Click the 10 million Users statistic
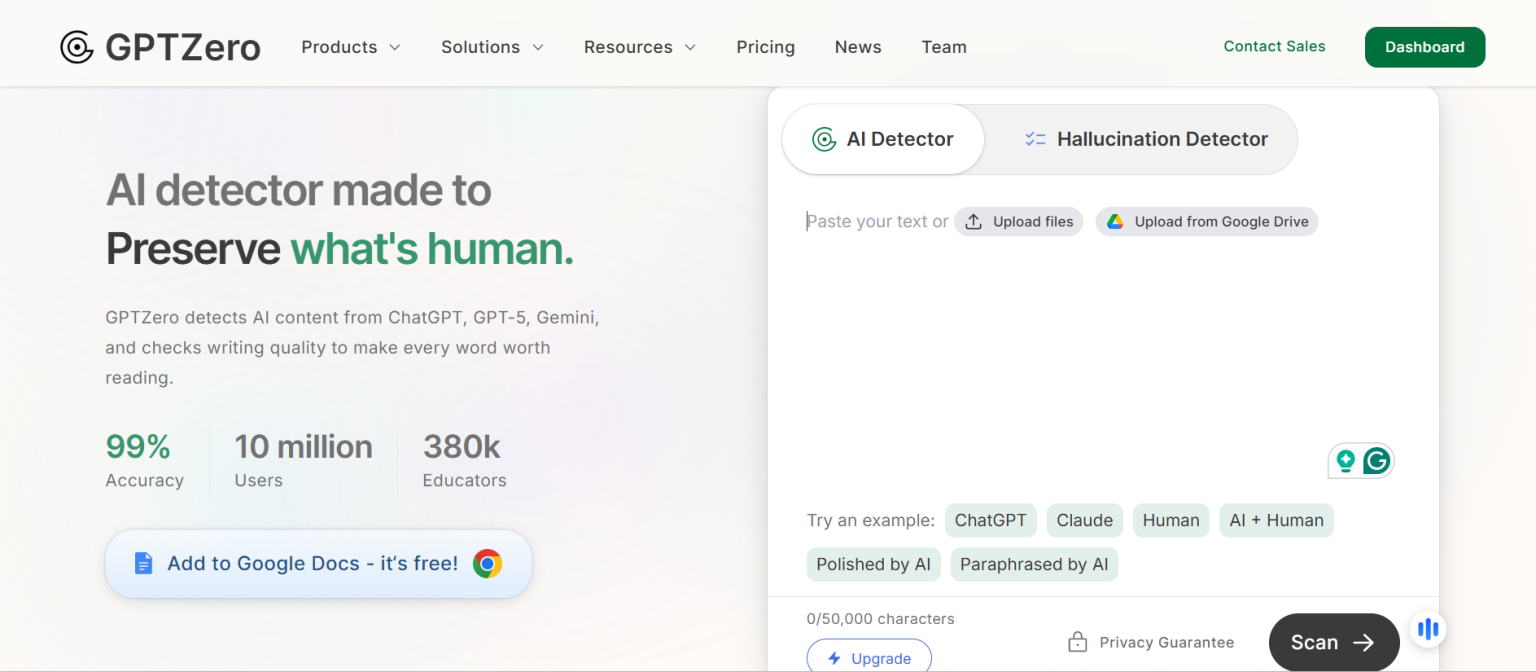This screenshot has width=1536, height=672. [303, 460]
